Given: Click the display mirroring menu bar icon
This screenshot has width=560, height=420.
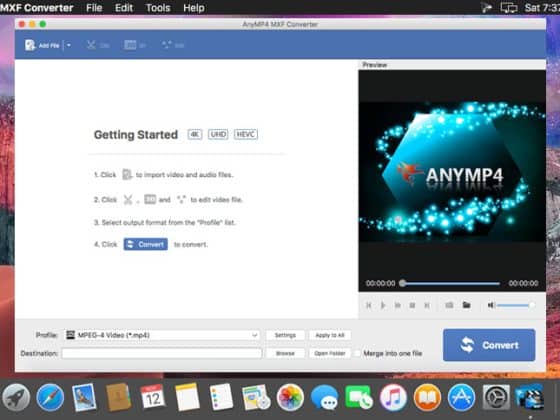Looking at the screenshot, I should pyautogui.click(x=508, y=8).
